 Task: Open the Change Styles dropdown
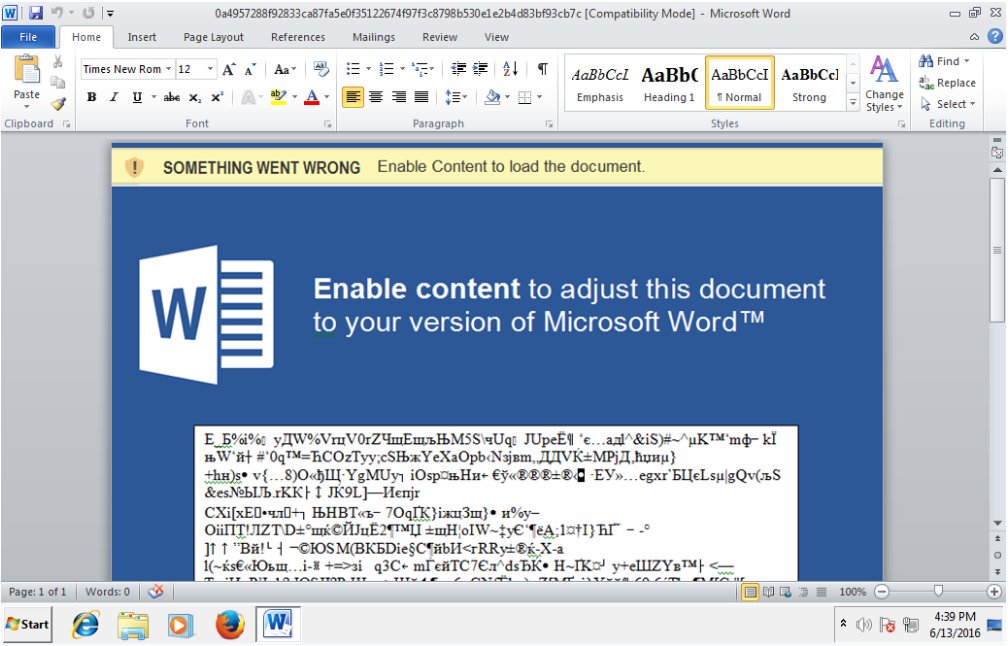[x=885, y=84]
